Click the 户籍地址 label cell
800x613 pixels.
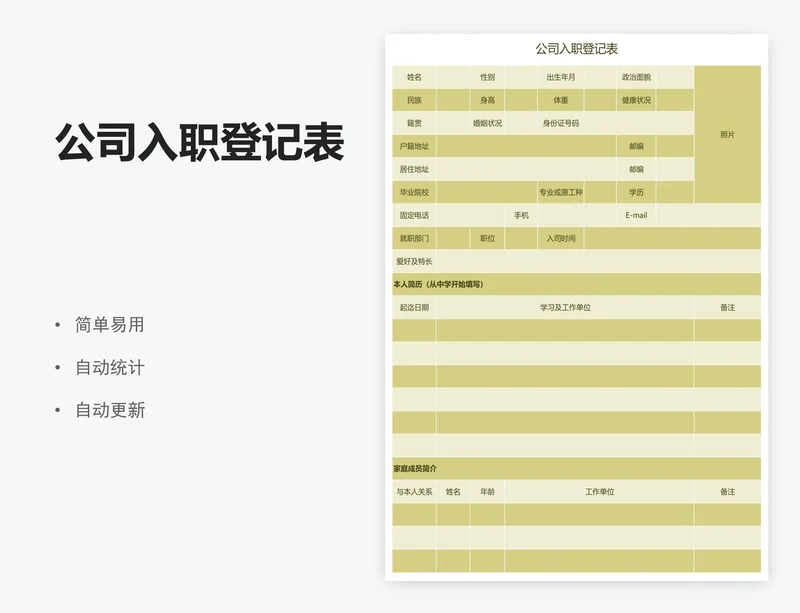414,146
